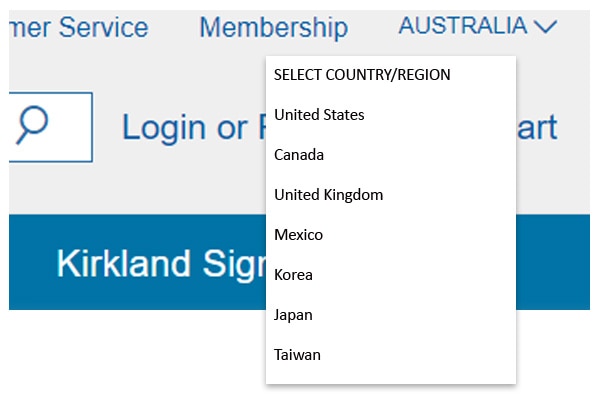Image resolution: width=600 pixels, height=400 pixels.
Task: Switch region to Taiwan
Action: coord(297,355)
